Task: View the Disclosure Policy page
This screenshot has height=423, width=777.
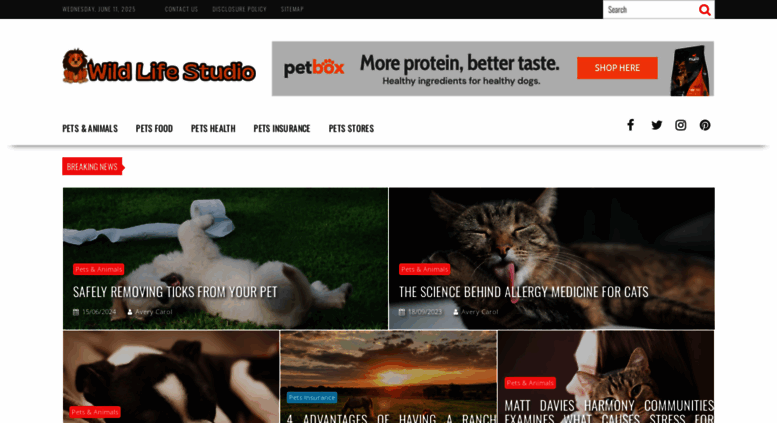Action: pyautogui.click(x=239, y=9)
